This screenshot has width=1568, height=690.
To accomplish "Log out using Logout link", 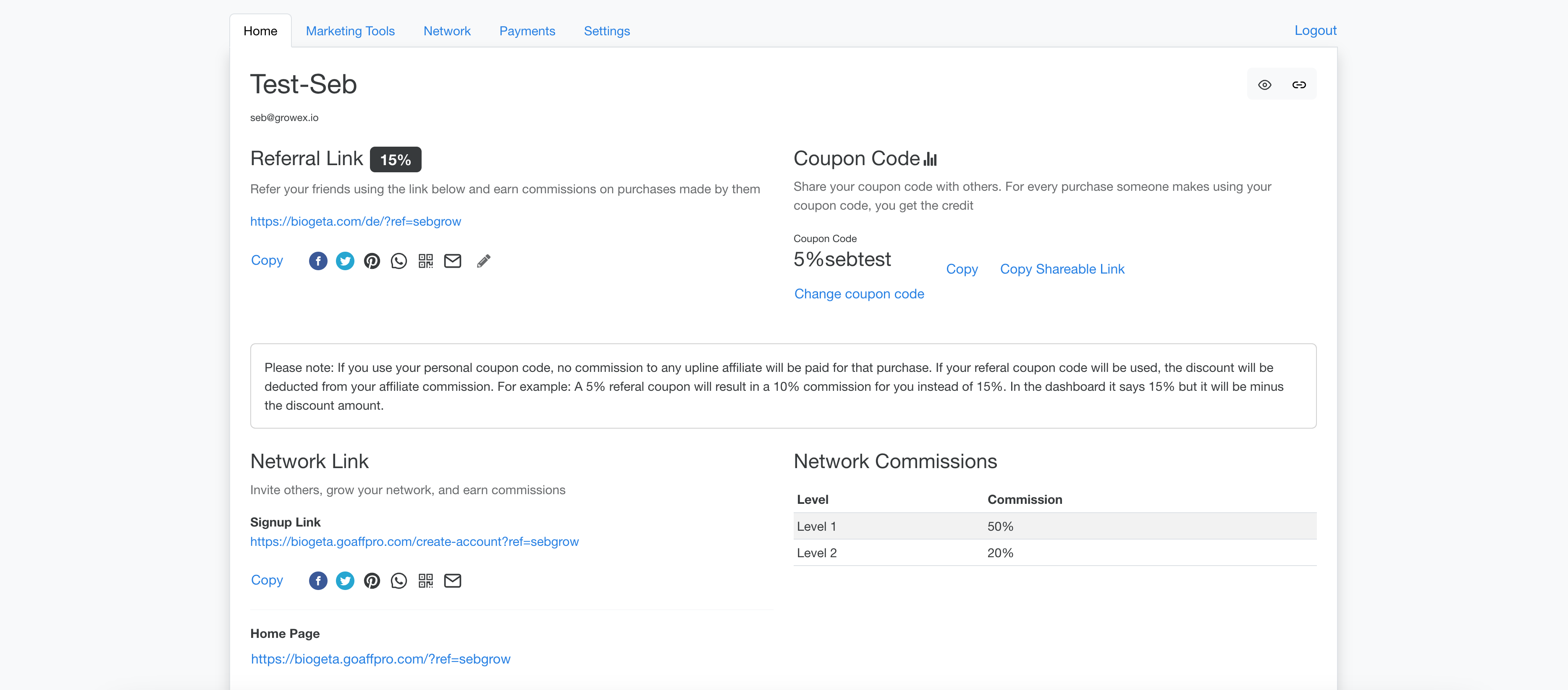I will coord(1315,30).
